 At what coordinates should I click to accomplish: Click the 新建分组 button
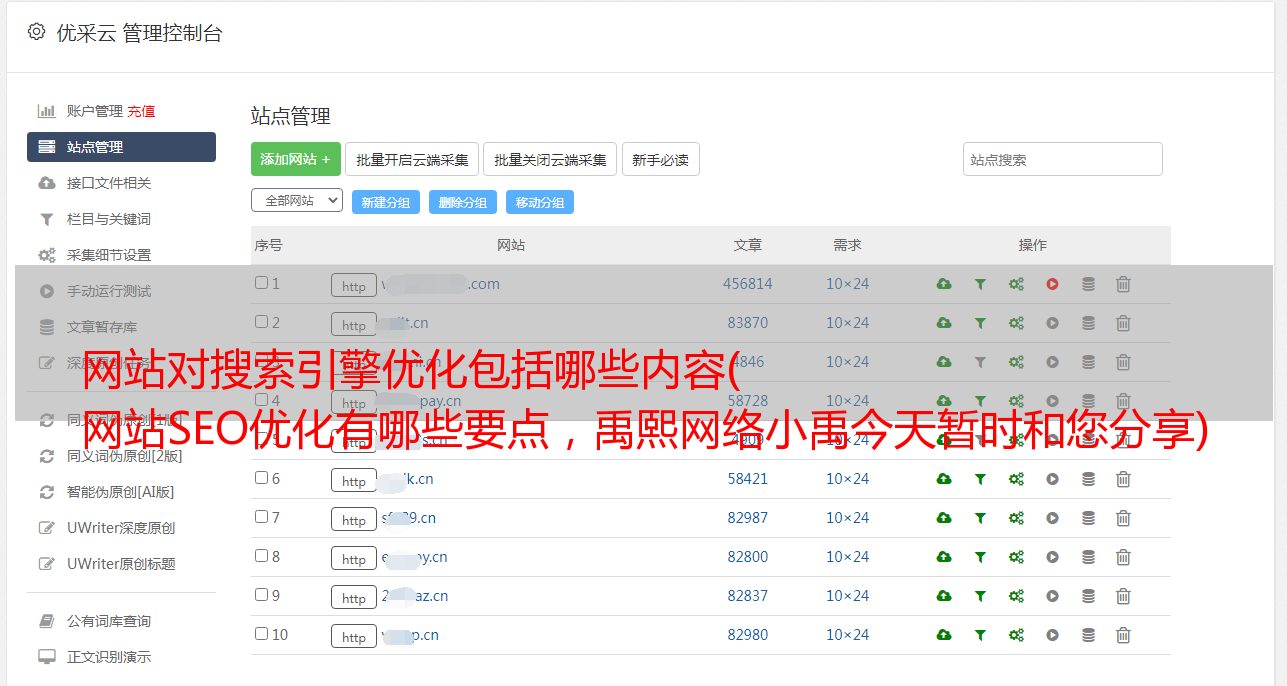coord(385,202)
